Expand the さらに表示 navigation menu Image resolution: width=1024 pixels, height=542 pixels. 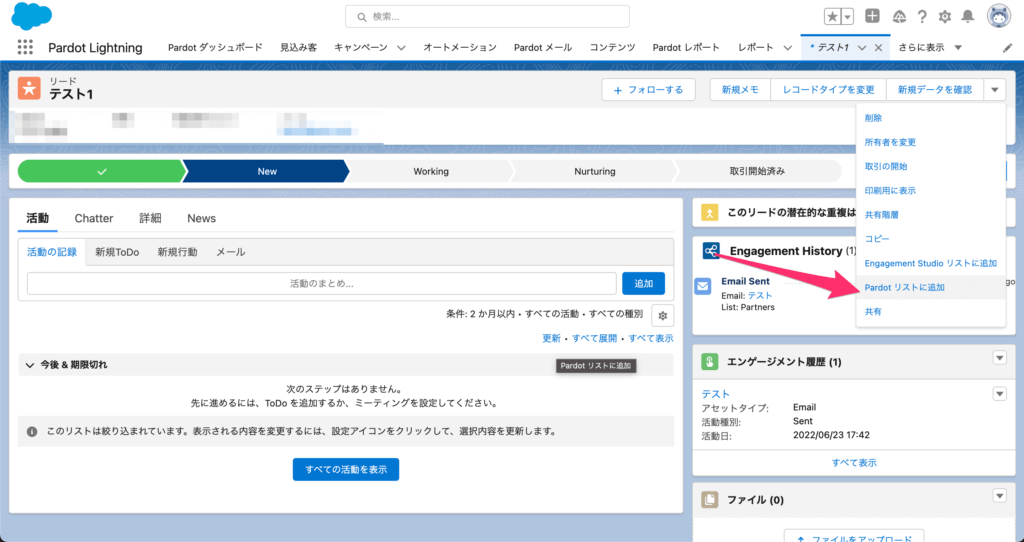coord(930,47)
